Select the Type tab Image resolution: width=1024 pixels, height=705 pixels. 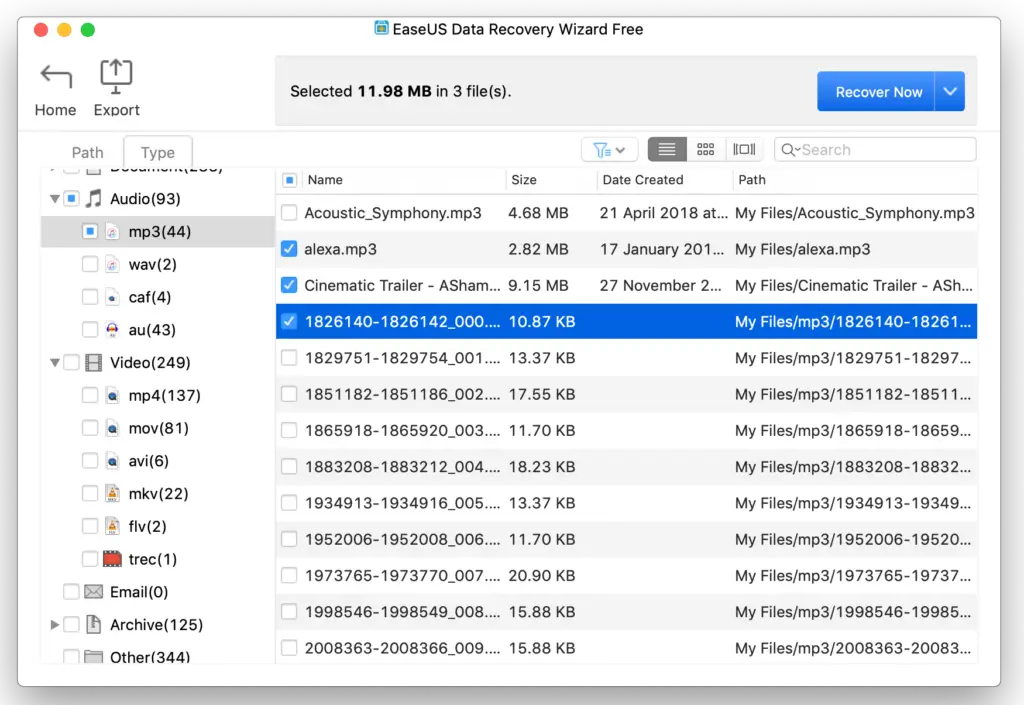[x=157, y=153]
